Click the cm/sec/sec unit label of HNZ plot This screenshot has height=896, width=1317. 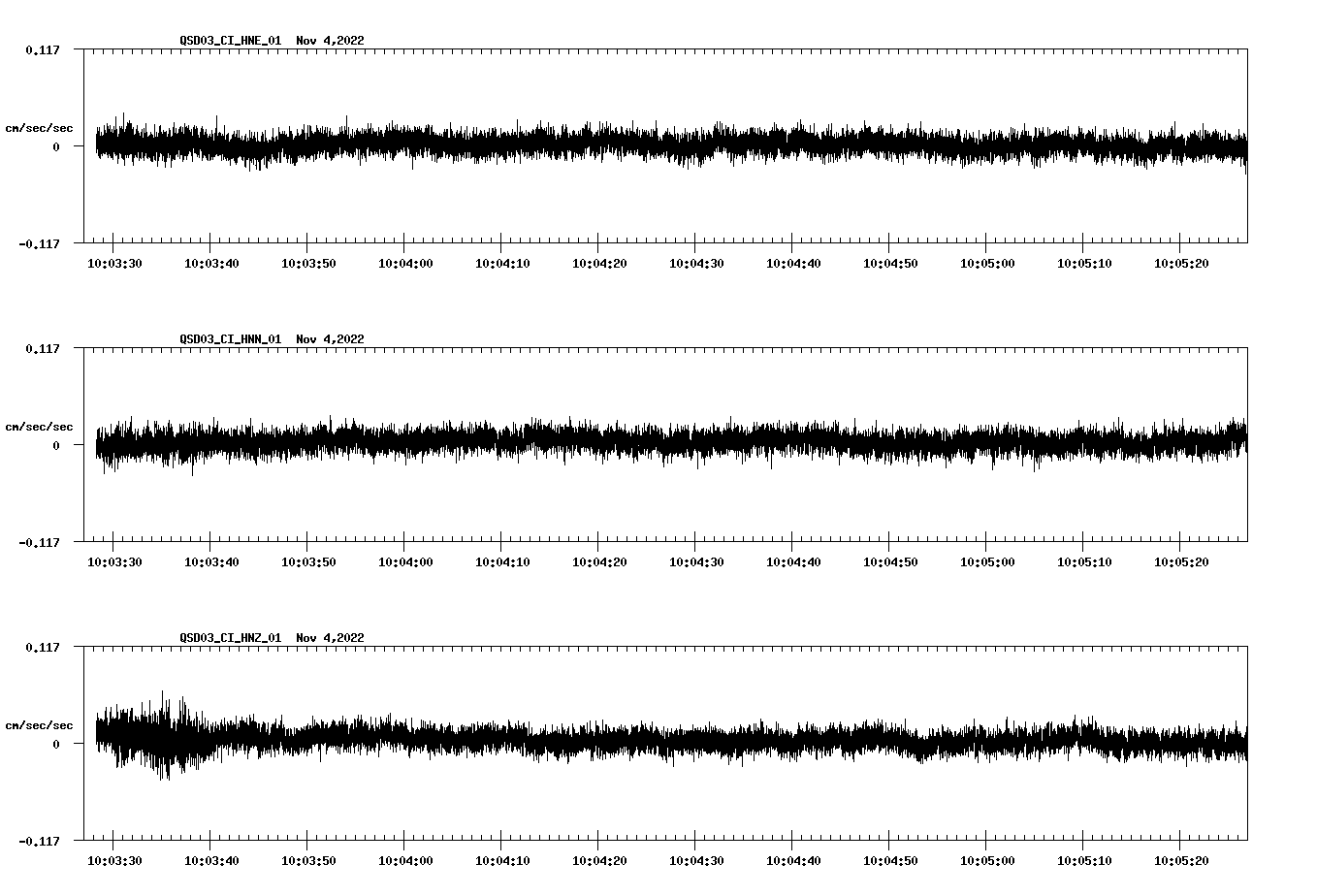click(x=39, y=725)
